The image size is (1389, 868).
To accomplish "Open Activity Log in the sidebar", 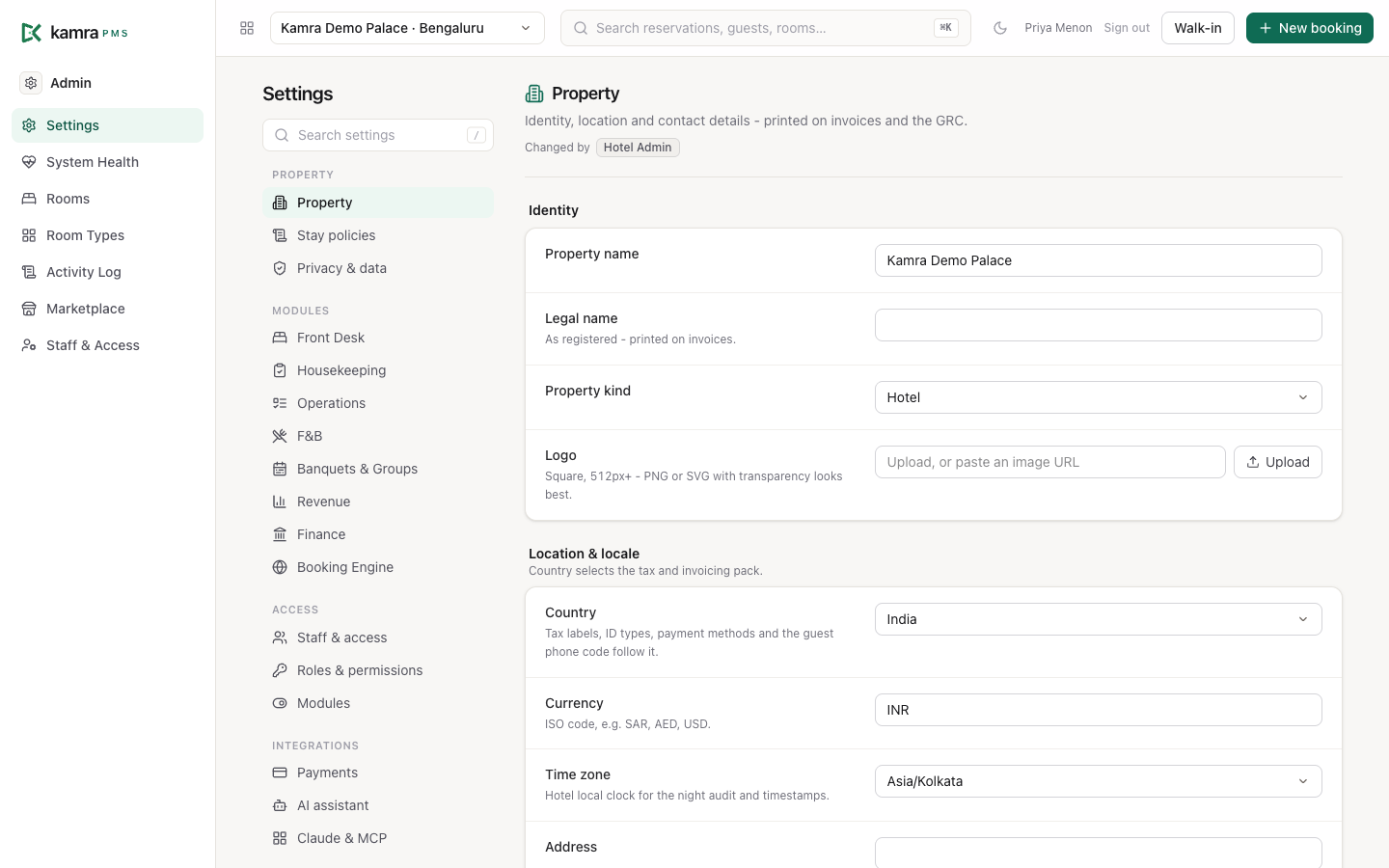I will tap(107, 272).
